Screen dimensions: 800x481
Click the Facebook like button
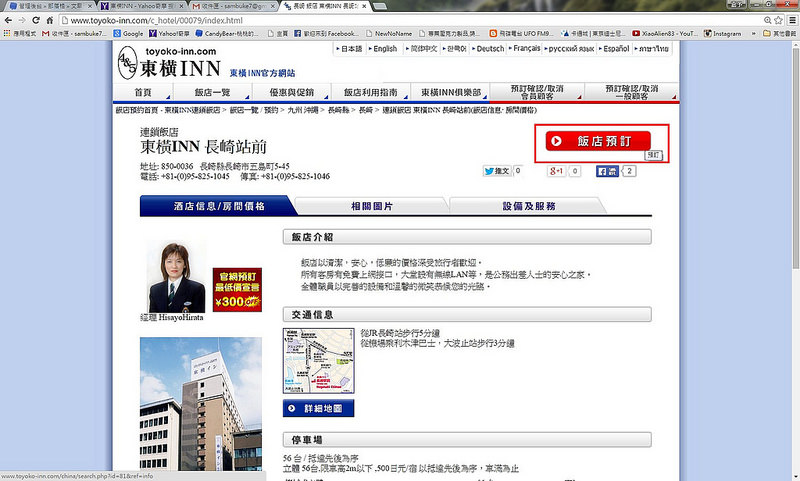607,171
